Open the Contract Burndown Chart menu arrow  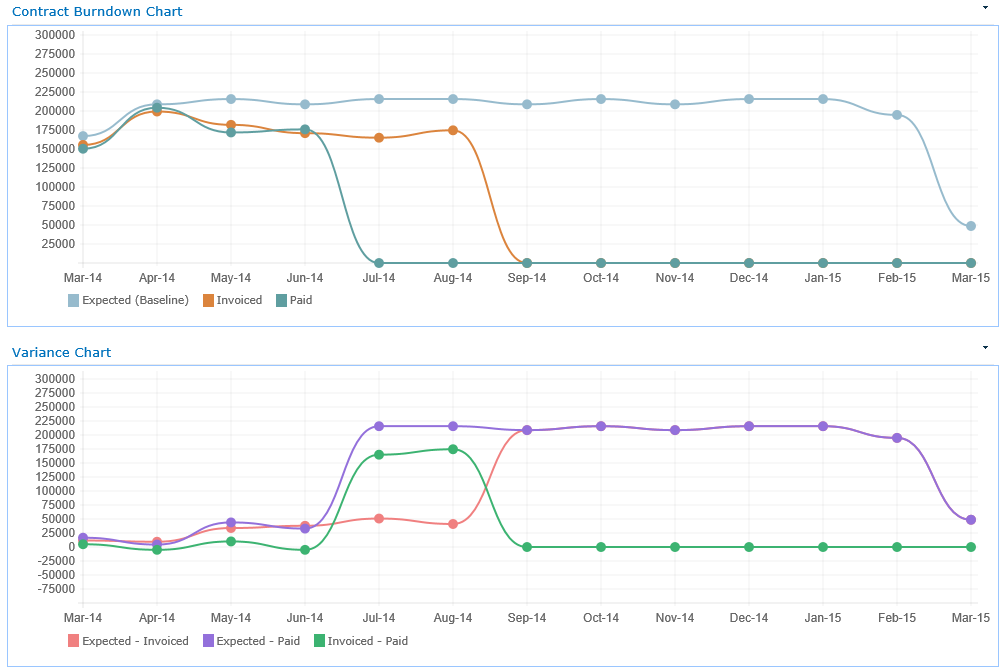point(985,6)
